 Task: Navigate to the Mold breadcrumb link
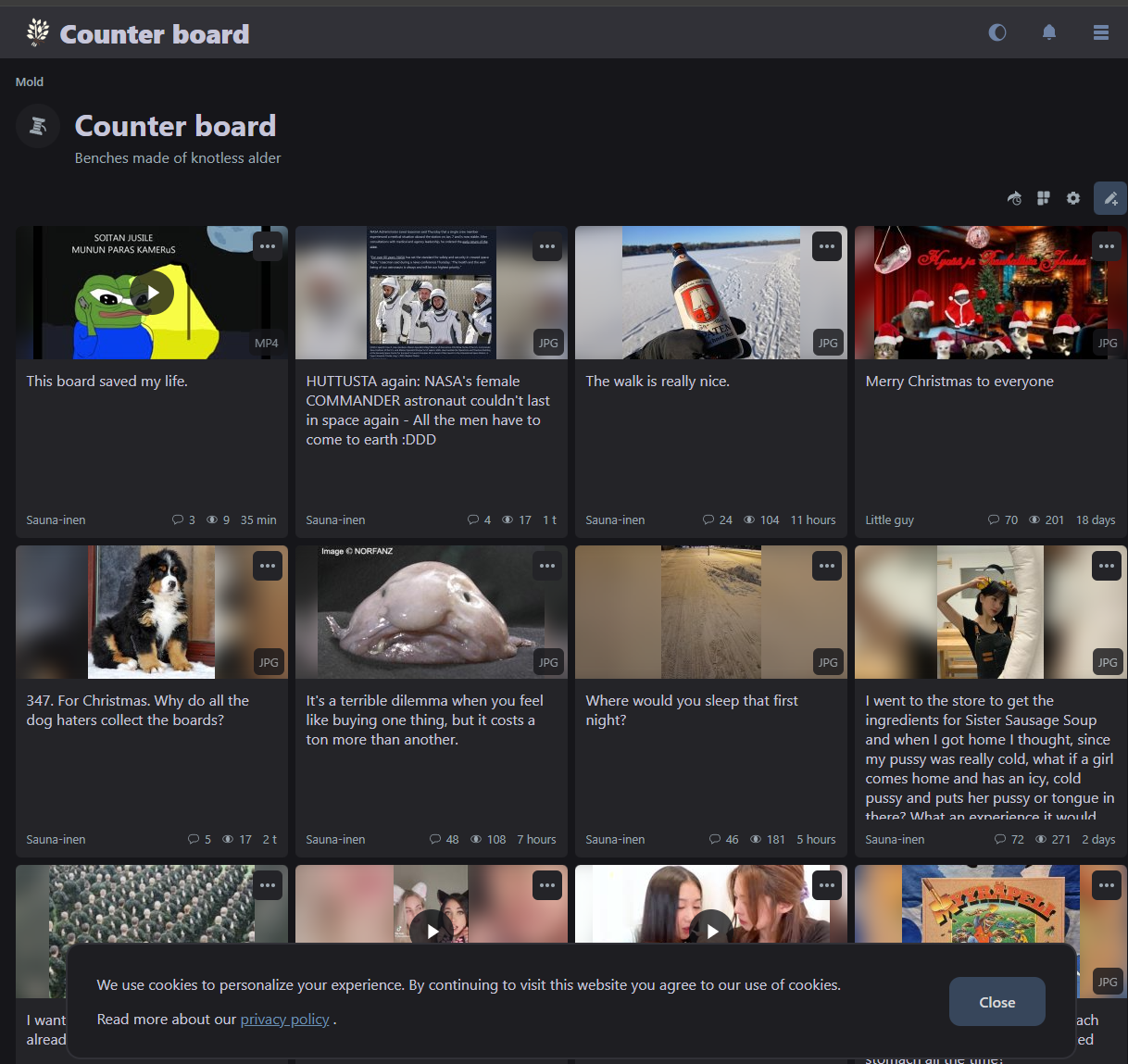click(29, 81)
